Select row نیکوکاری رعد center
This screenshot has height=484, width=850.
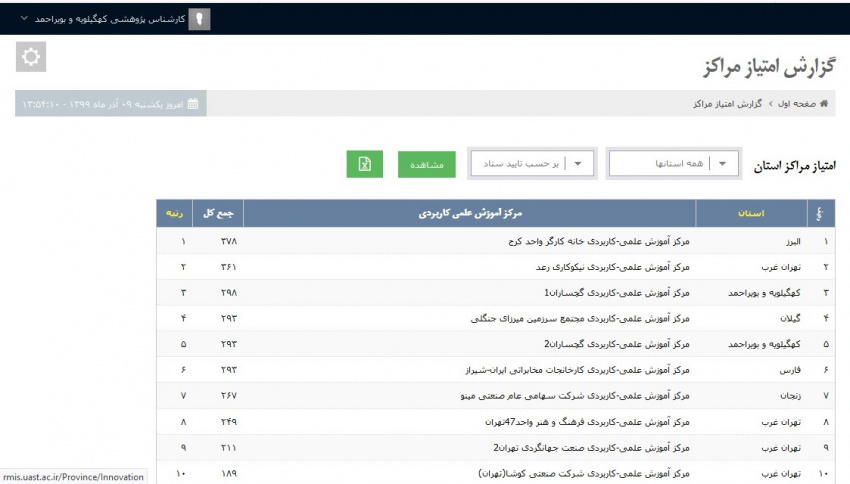pos(495,267)
